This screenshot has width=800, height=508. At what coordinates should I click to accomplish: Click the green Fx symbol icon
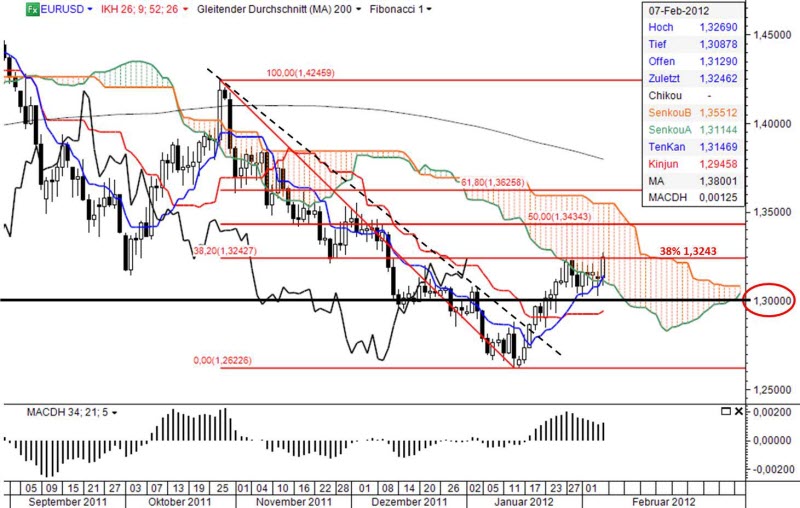click(33, 9)
